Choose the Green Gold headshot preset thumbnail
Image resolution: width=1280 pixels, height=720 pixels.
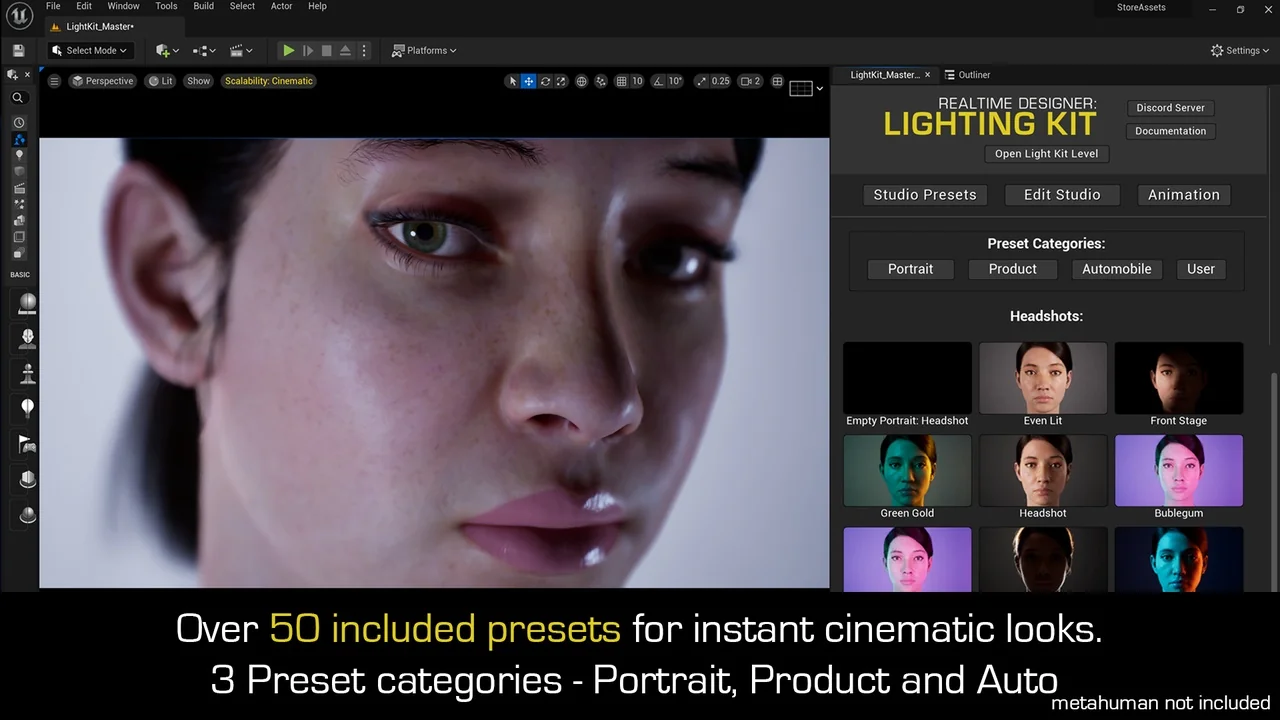point(907,471)
